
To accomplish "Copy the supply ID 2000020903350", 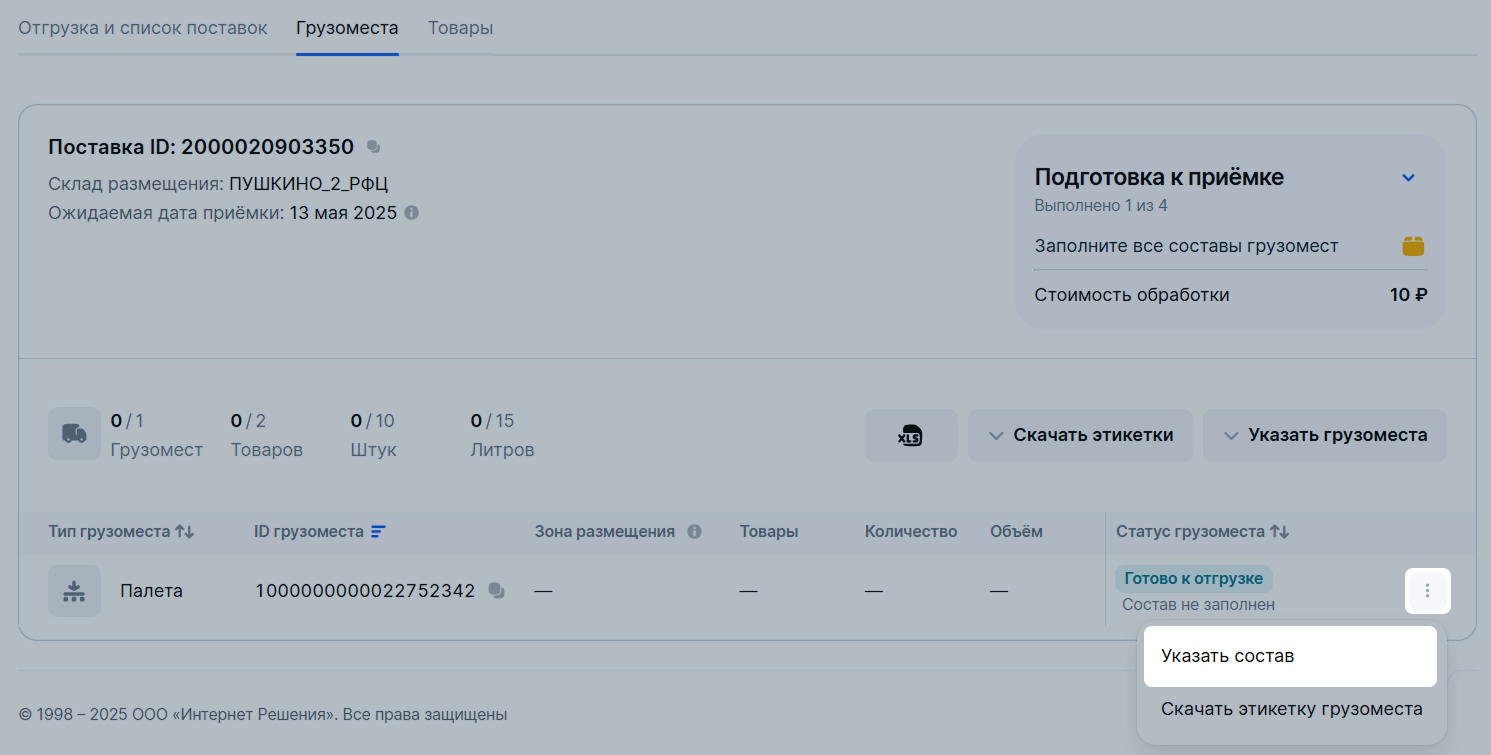I will pos(373,147).
